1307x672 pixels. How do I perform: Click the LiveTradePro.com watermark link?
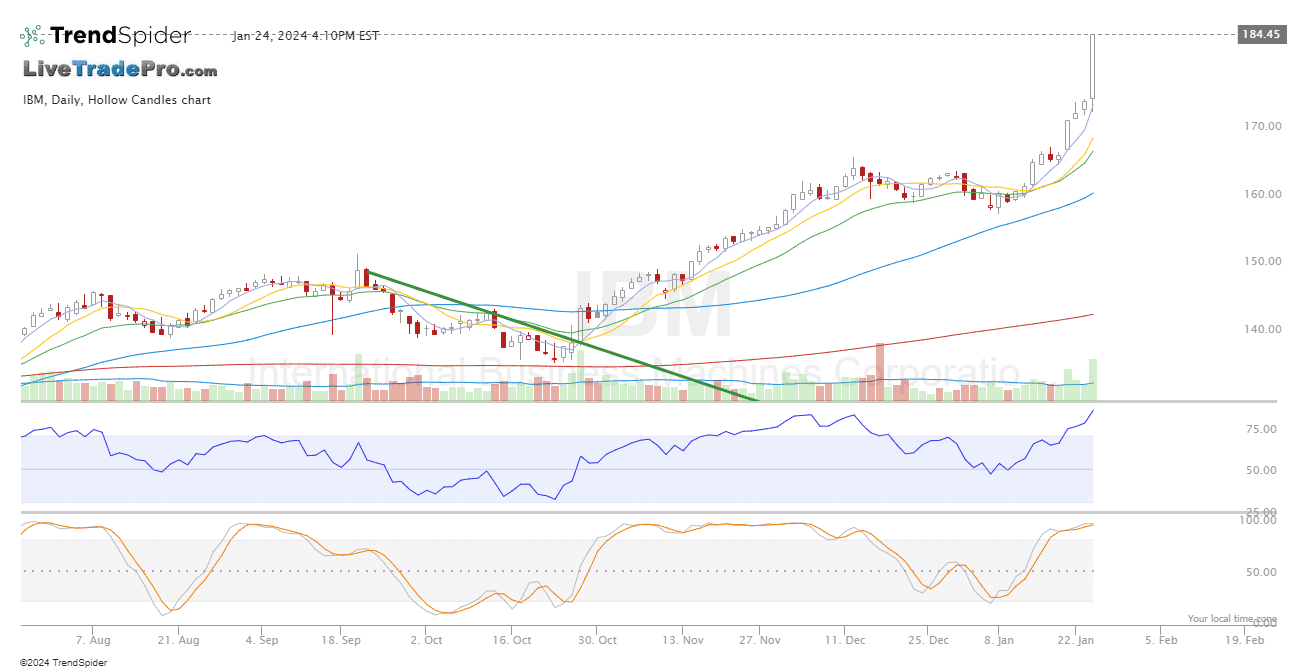(120, 70)
